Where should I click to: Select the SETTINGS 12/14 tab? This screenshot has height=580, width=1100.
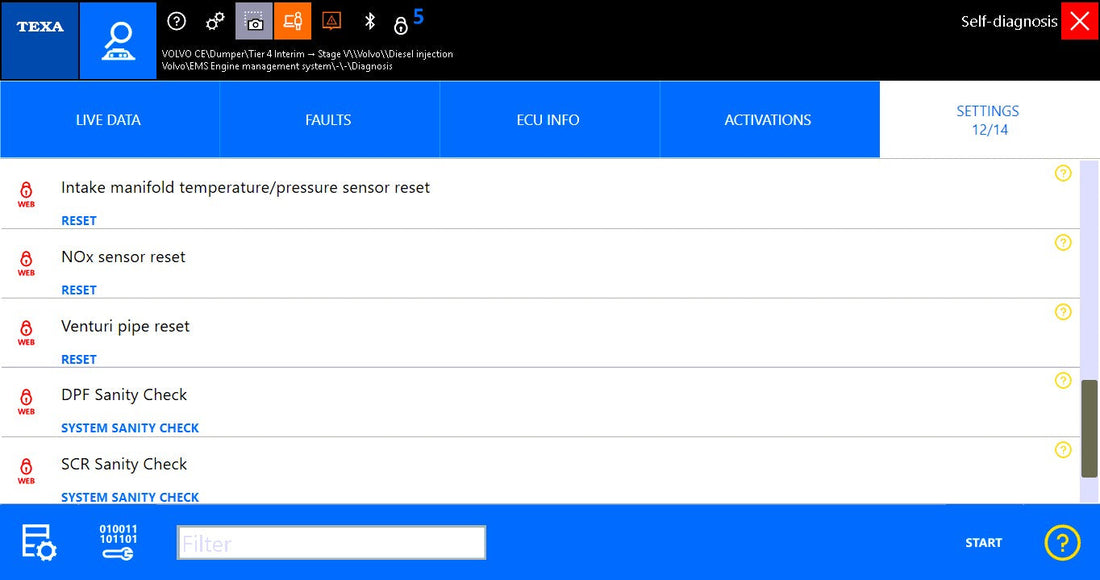pyautogui.click(x=989, y=119)
